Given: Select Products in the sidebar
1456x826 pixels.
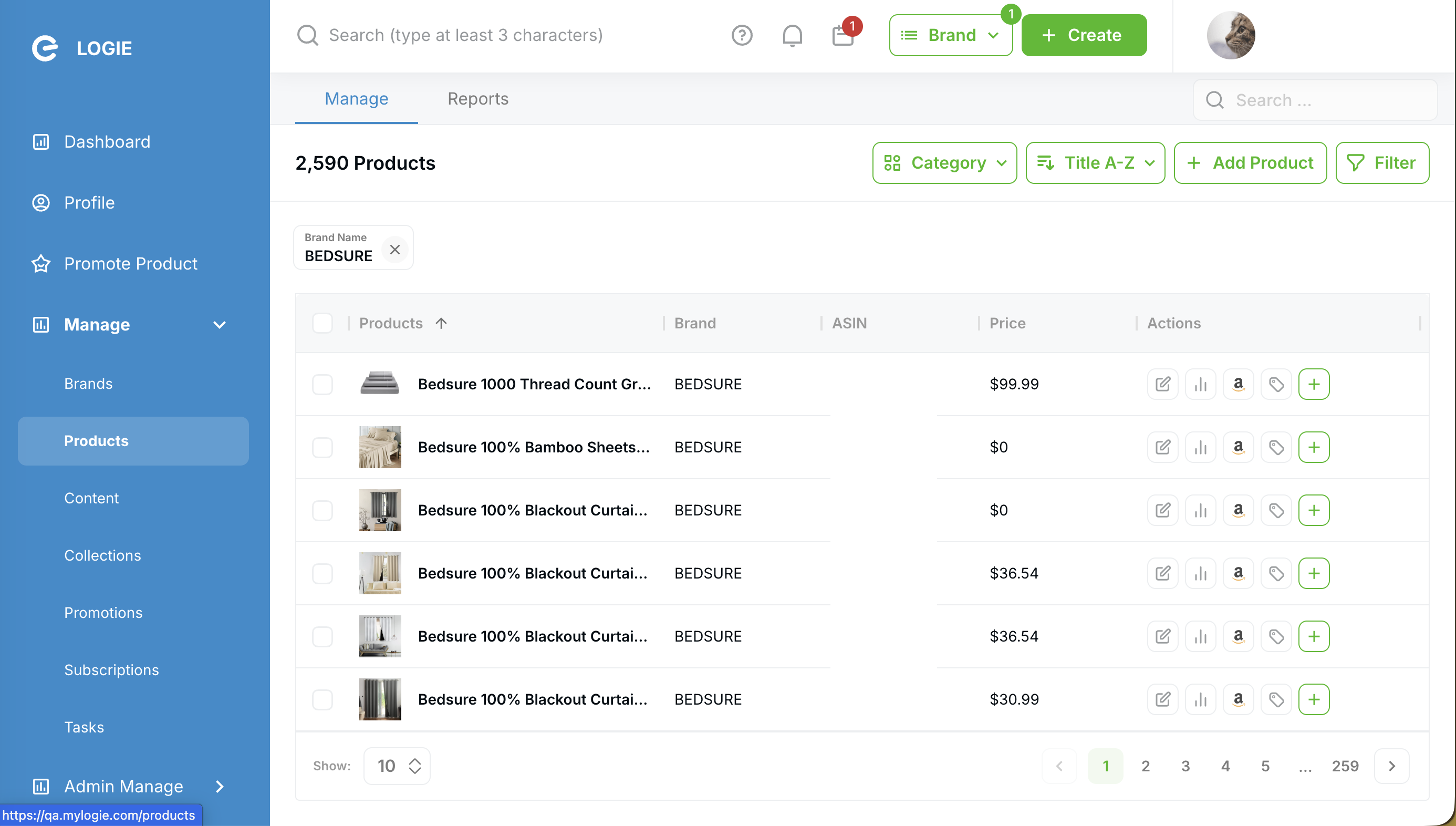Looking at the screenshot, I should pos(134,441).
